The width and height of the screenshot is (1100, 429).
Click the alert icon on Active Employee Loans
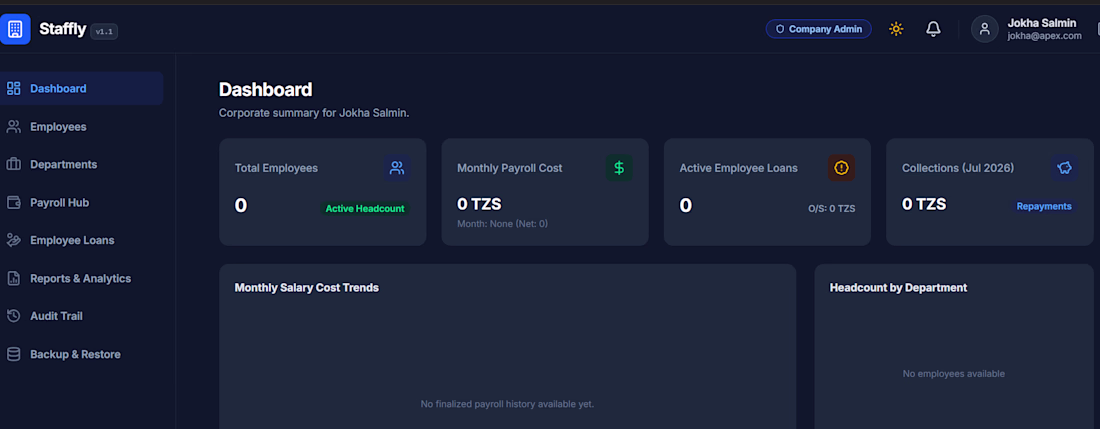[841, 168]
